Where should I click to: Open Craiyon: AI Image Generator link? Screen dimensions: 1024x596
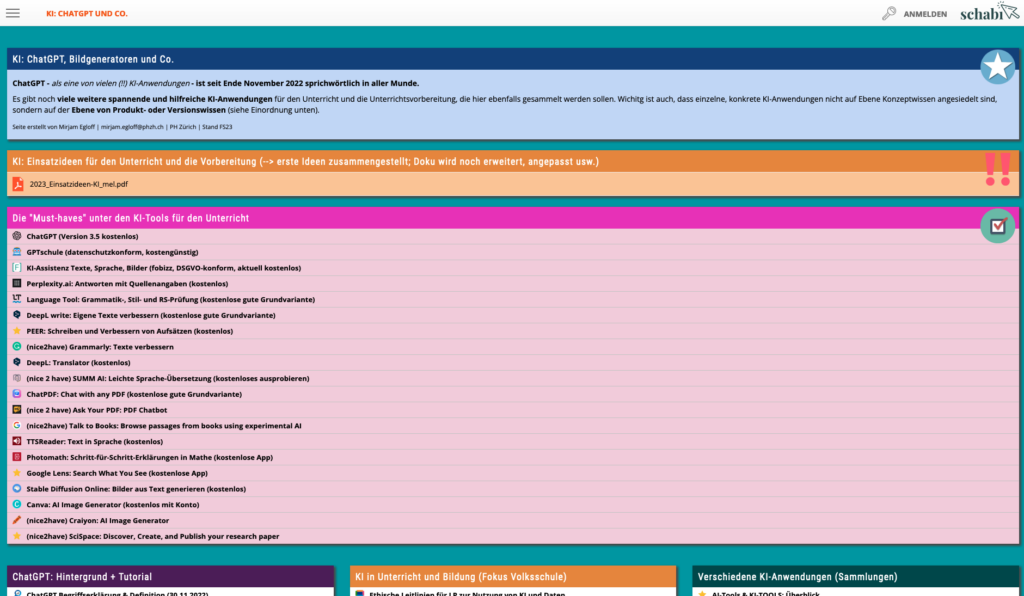pos(98,520)
